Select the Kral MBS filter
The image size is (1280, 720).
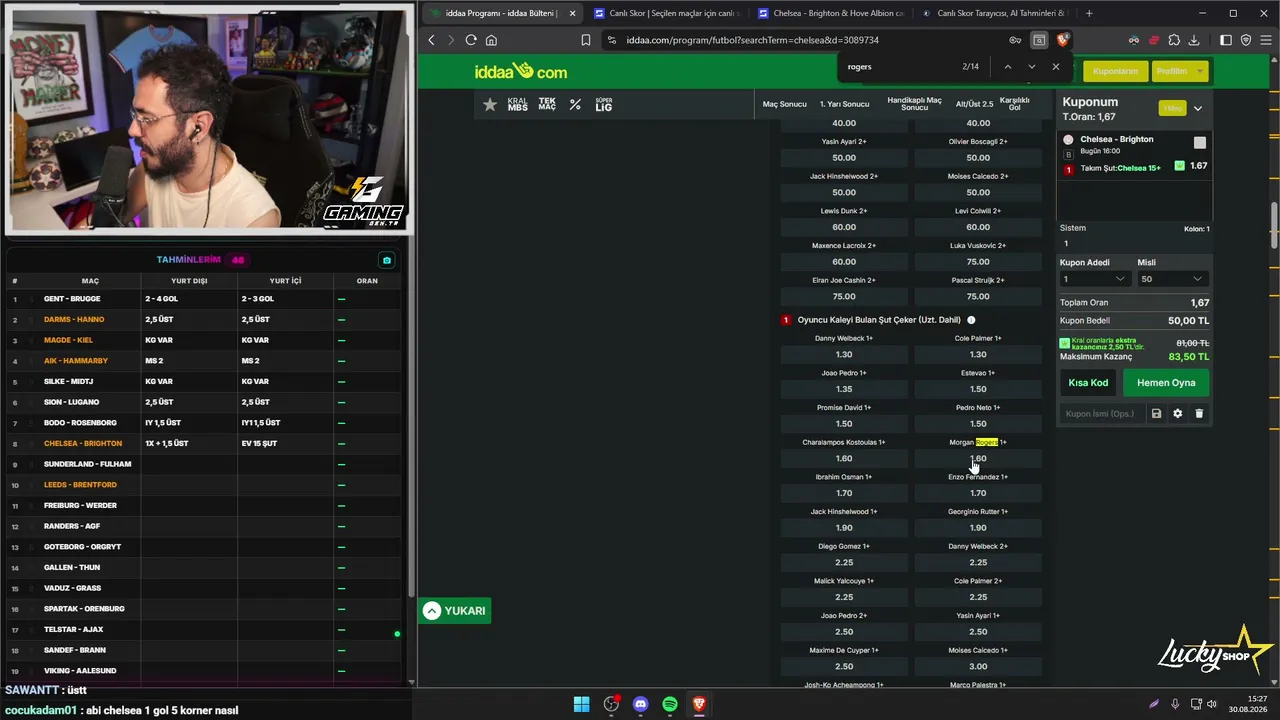pos(517,104)
